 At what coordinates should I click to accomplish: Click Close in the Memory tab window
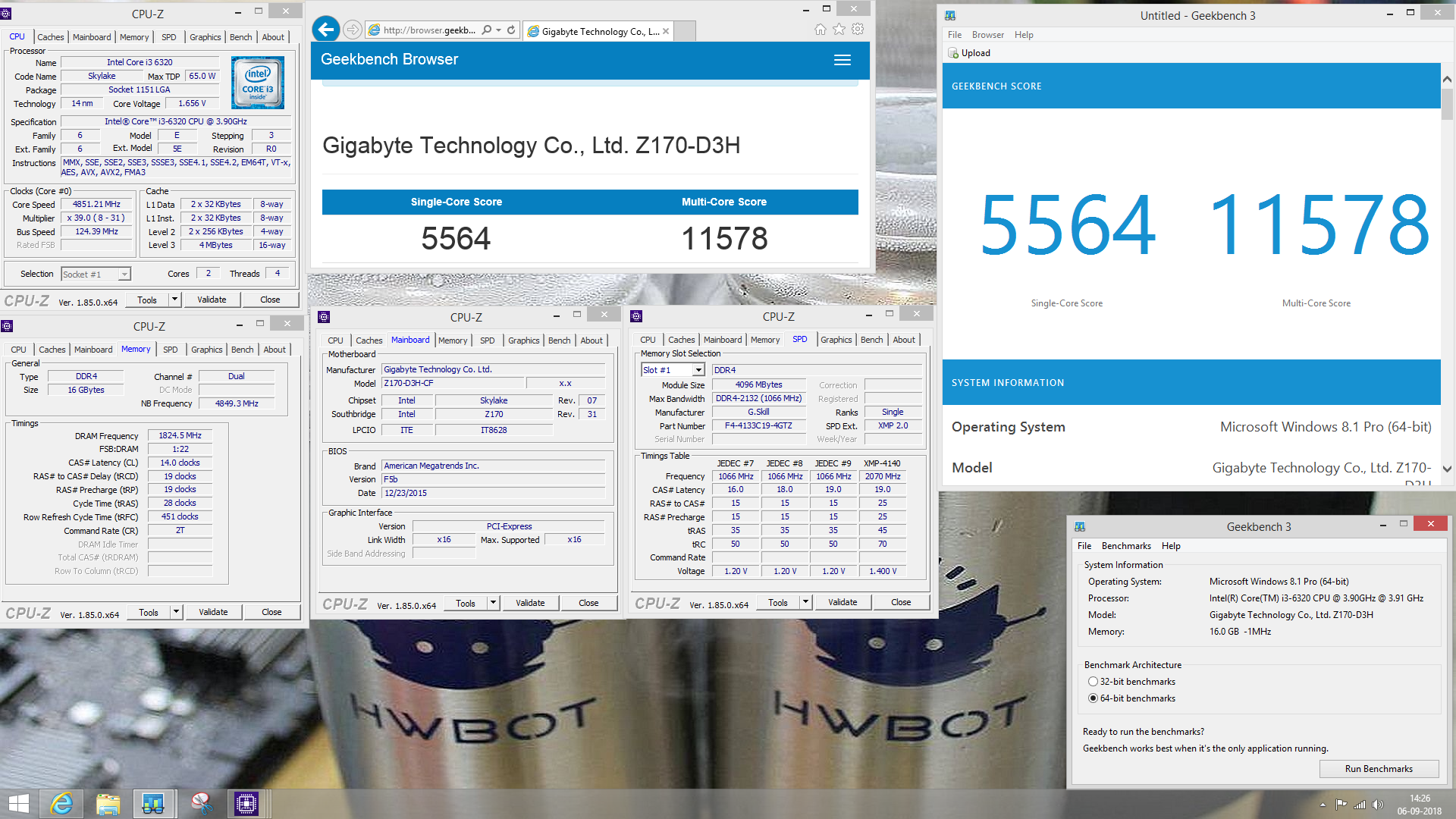271,612
